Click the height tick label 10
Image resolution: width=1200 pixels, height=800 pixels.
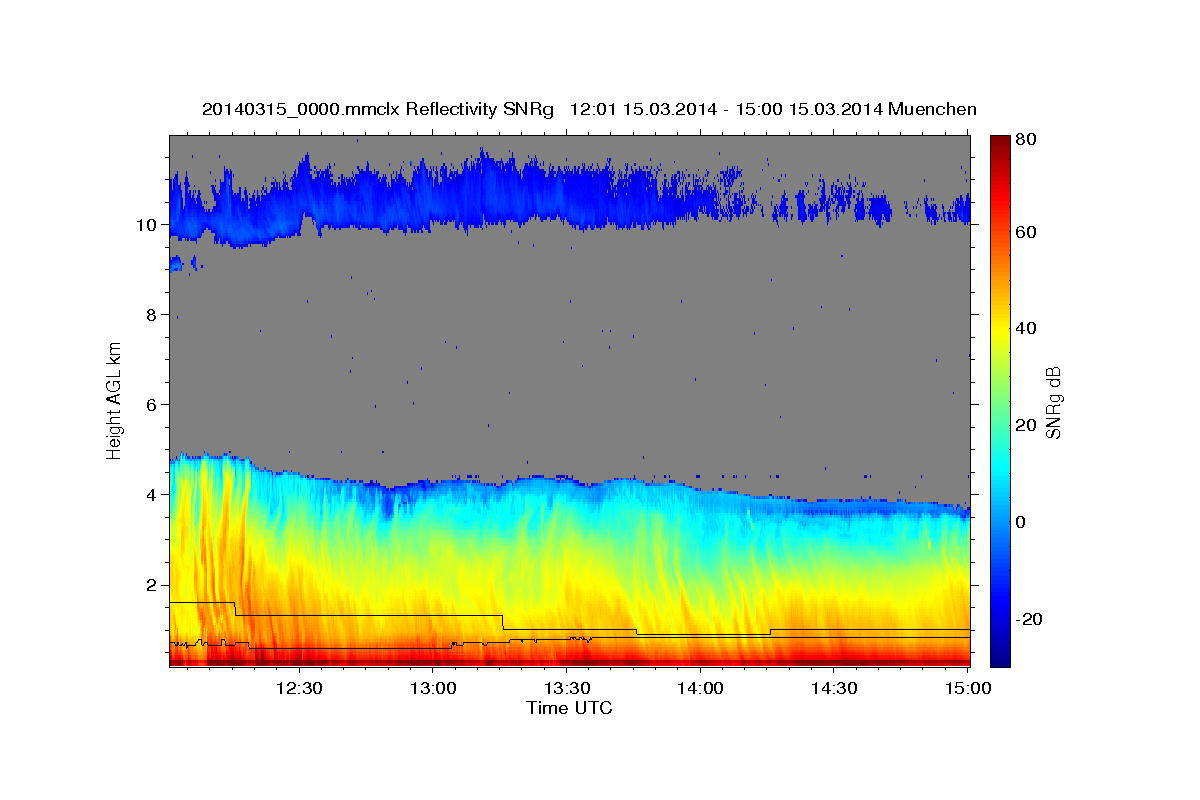click(145, 224)
